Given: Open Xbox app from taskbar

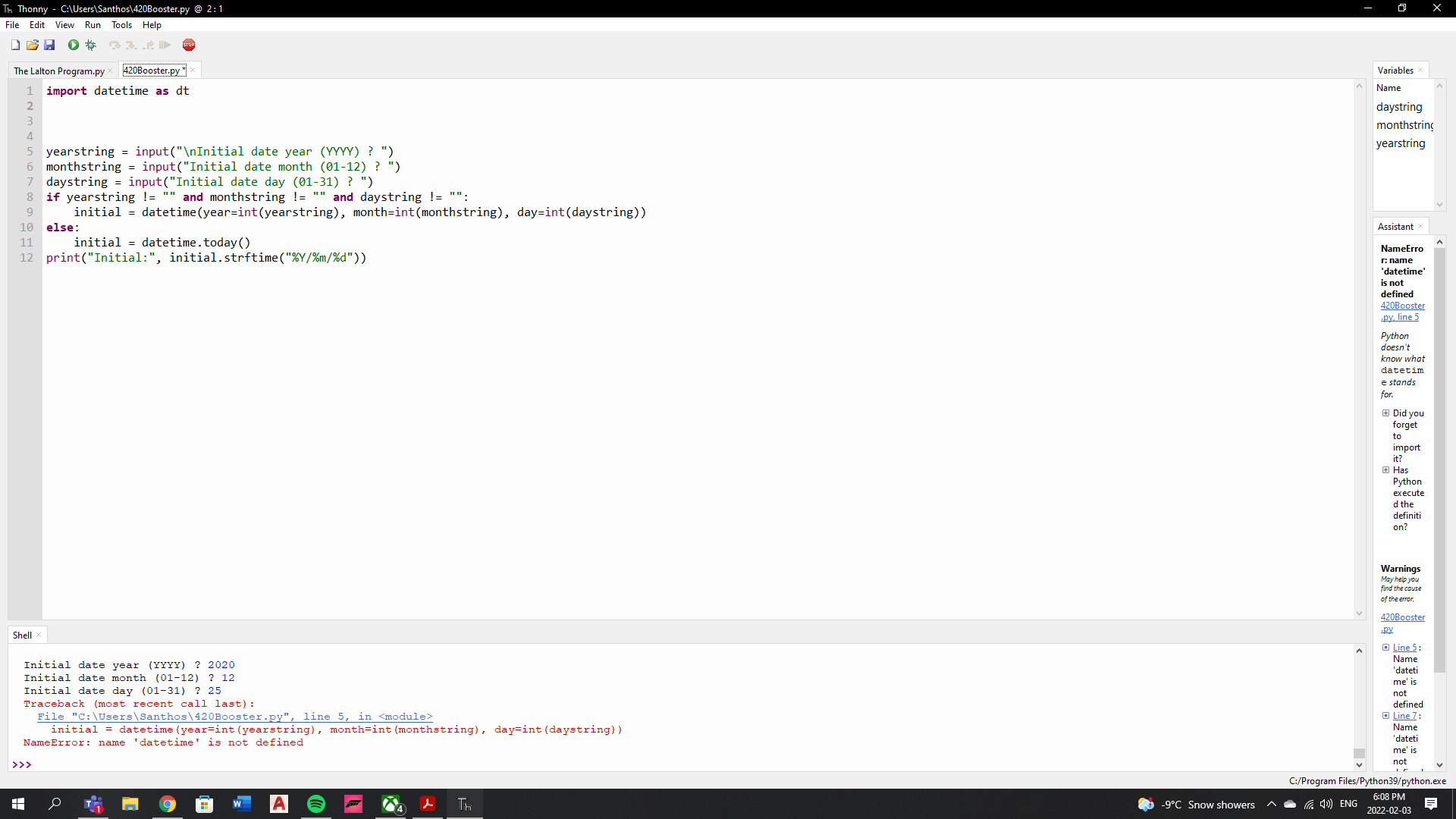Looking at the screenshot, I should click(391, 804).
